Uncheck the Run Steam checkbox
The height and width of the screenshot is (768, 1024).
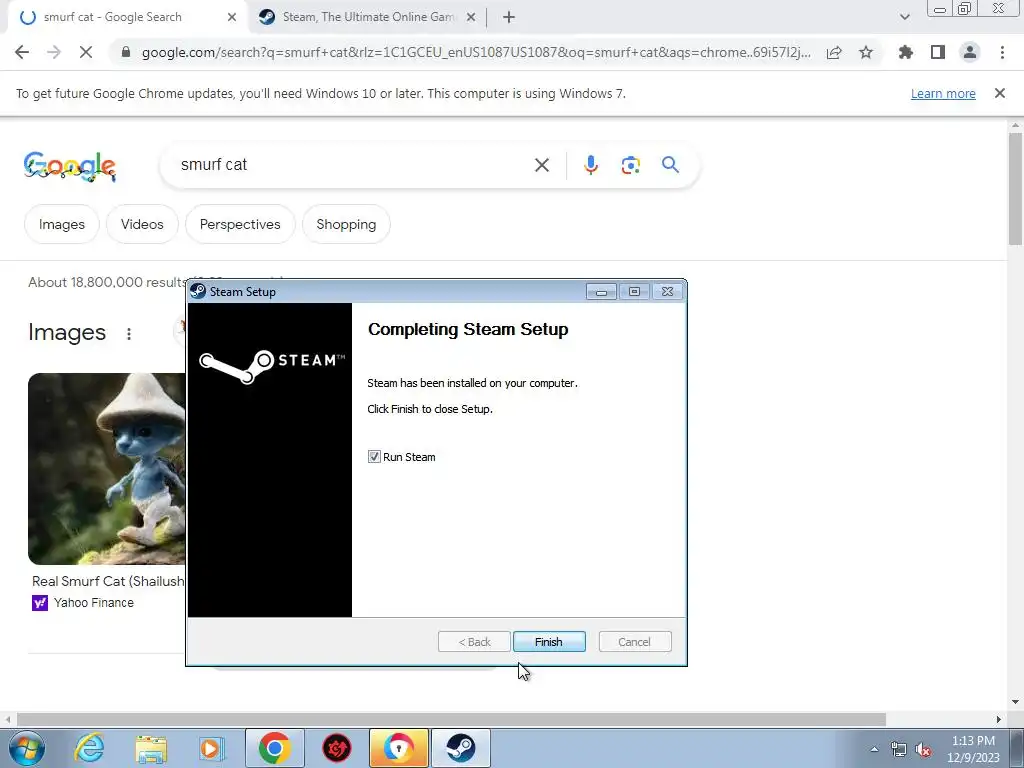click(x=374, y=456)
